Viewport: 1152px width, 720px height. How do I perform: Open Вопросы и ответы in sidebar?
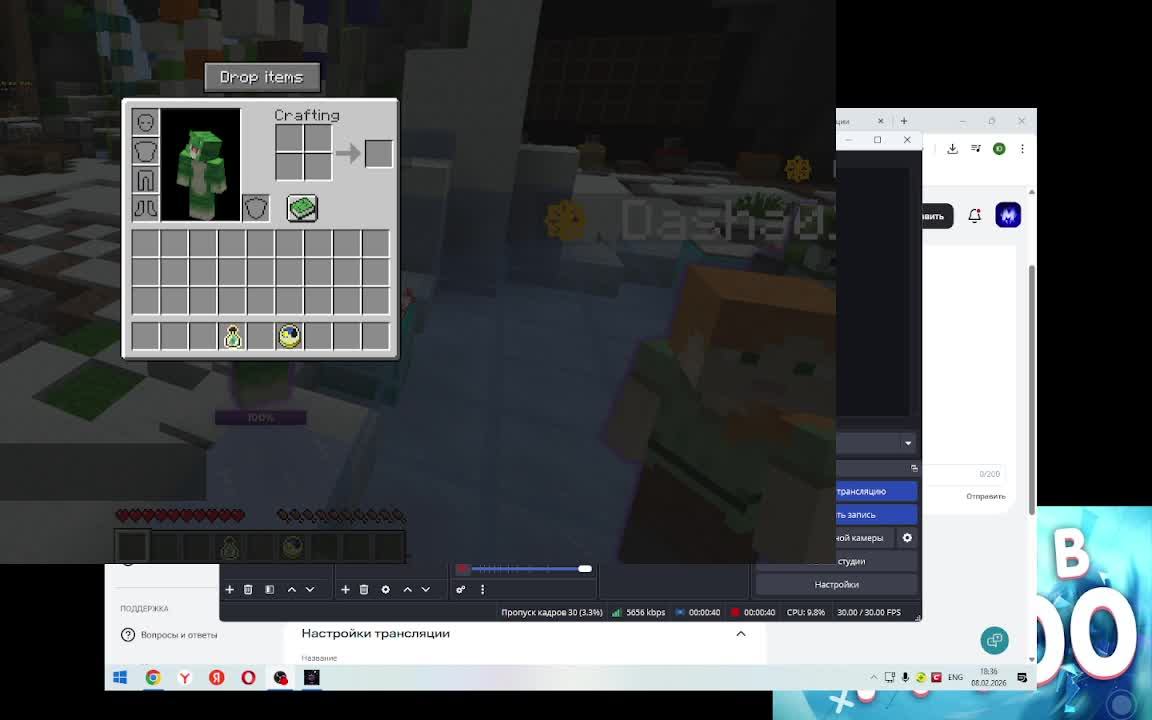pyautogui.click(x=170, y=635)
